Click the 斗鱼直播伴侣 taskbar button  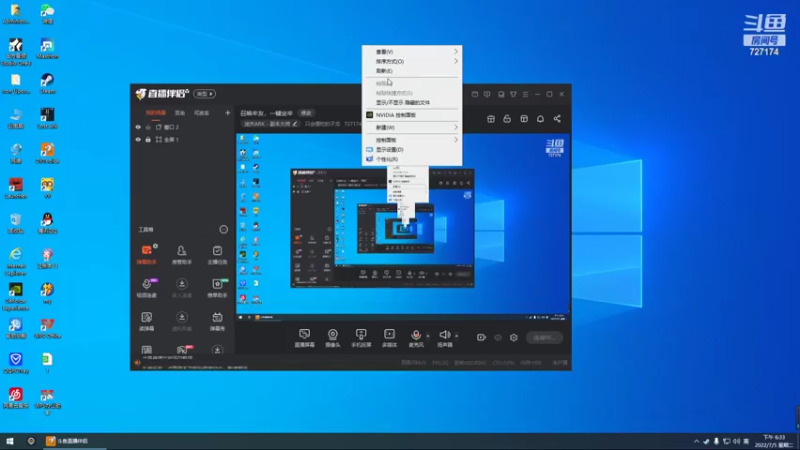(x=74, y=441)
